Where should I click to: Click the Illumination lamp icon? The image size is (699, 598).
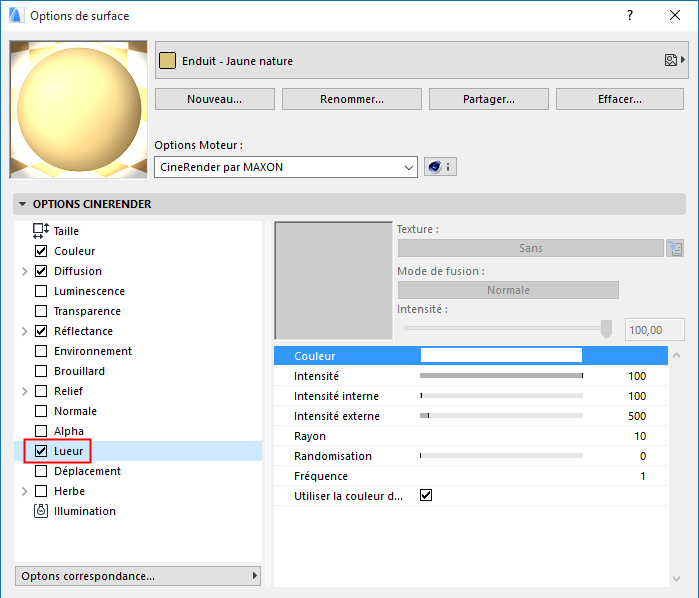coord(41,511)
